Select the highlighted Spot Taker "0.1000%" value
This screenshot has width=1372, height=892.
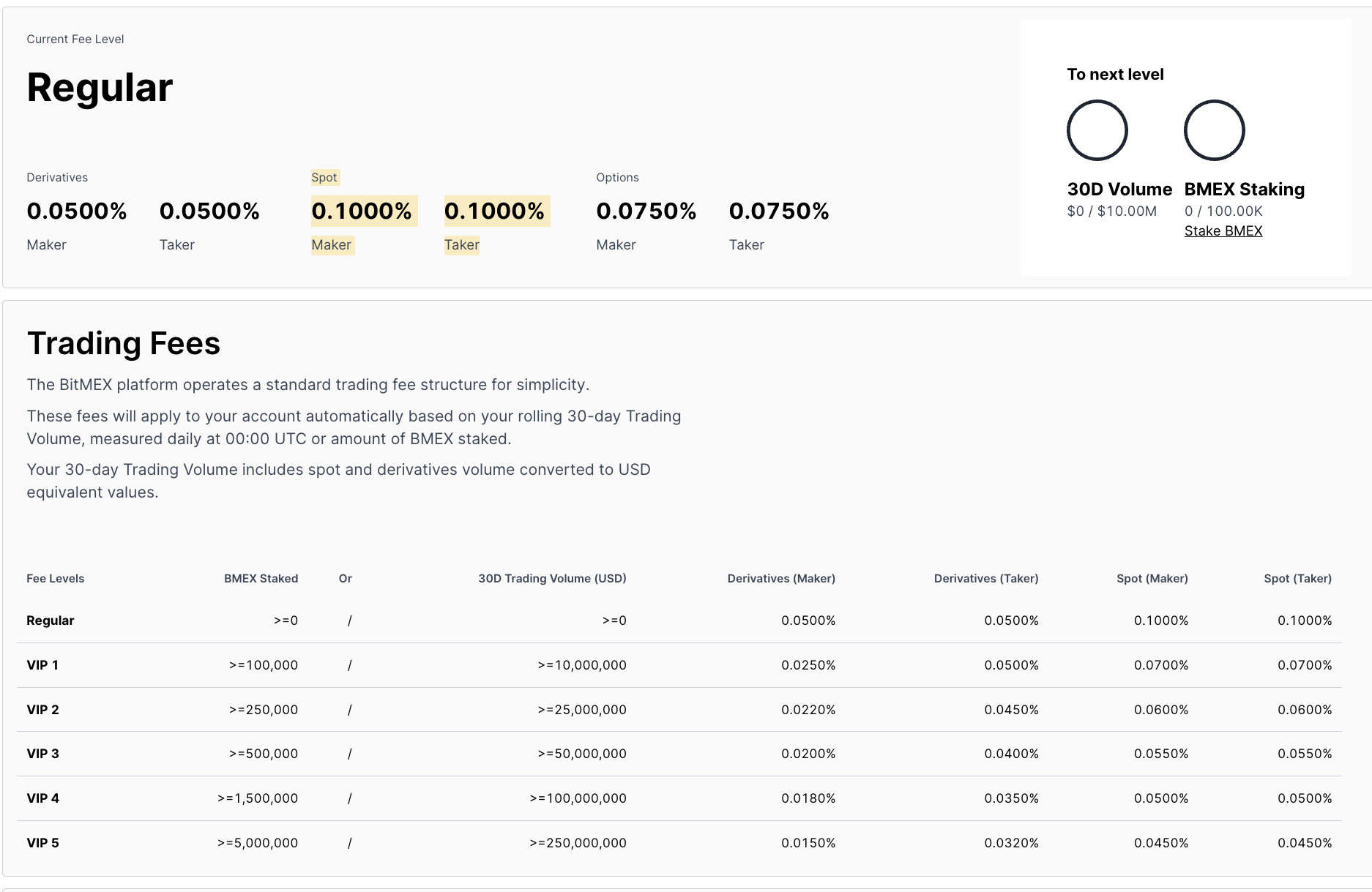[x=494, y=211]
